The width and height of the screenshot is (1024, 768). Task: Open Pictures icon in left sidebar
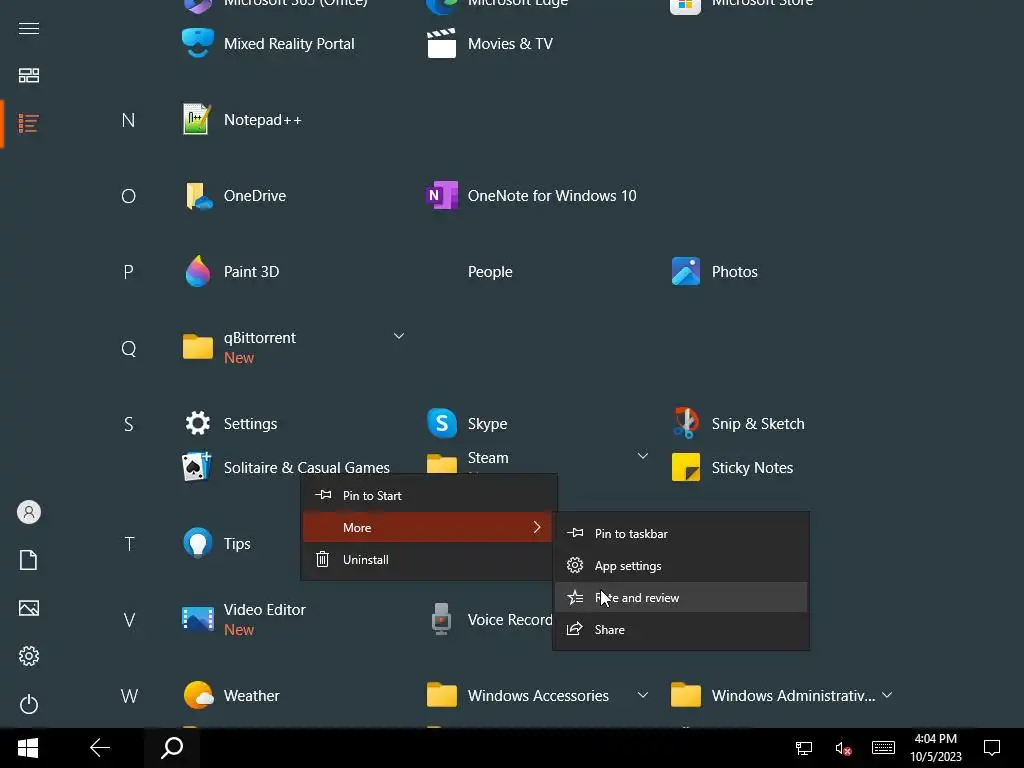(x=29, y=608)
